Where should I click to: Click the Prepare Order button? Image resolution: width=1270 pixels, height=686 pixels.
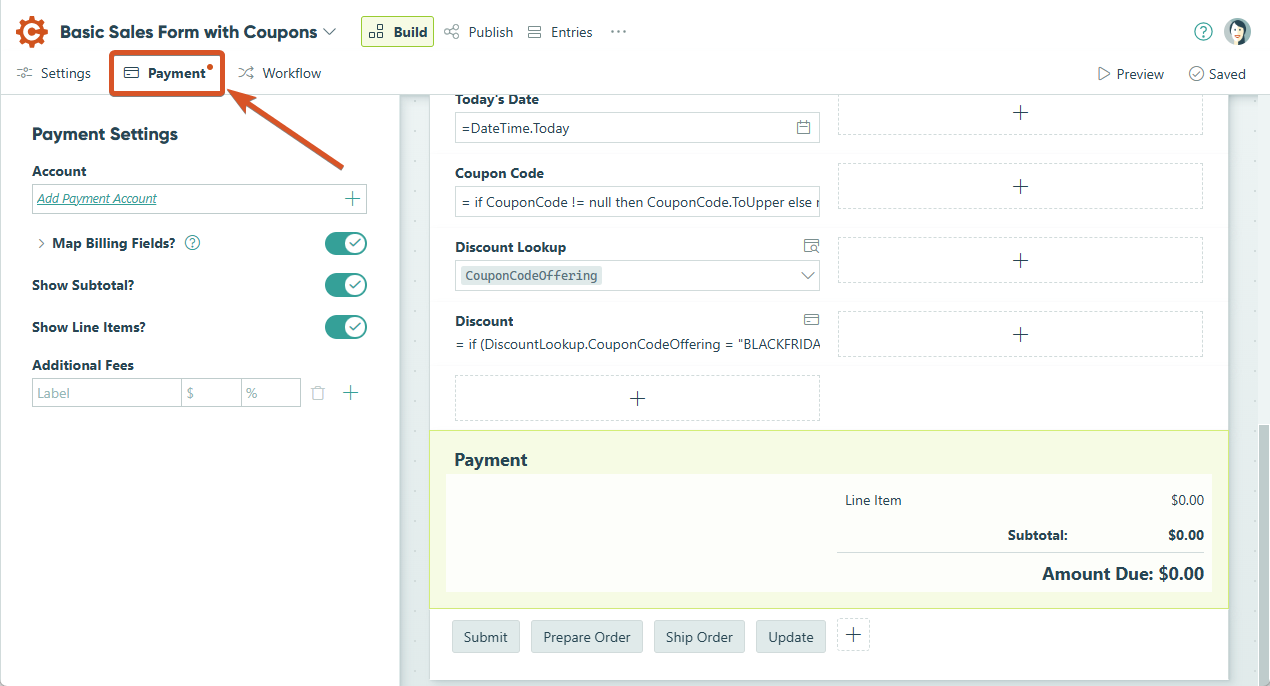[x=587, y=637]
